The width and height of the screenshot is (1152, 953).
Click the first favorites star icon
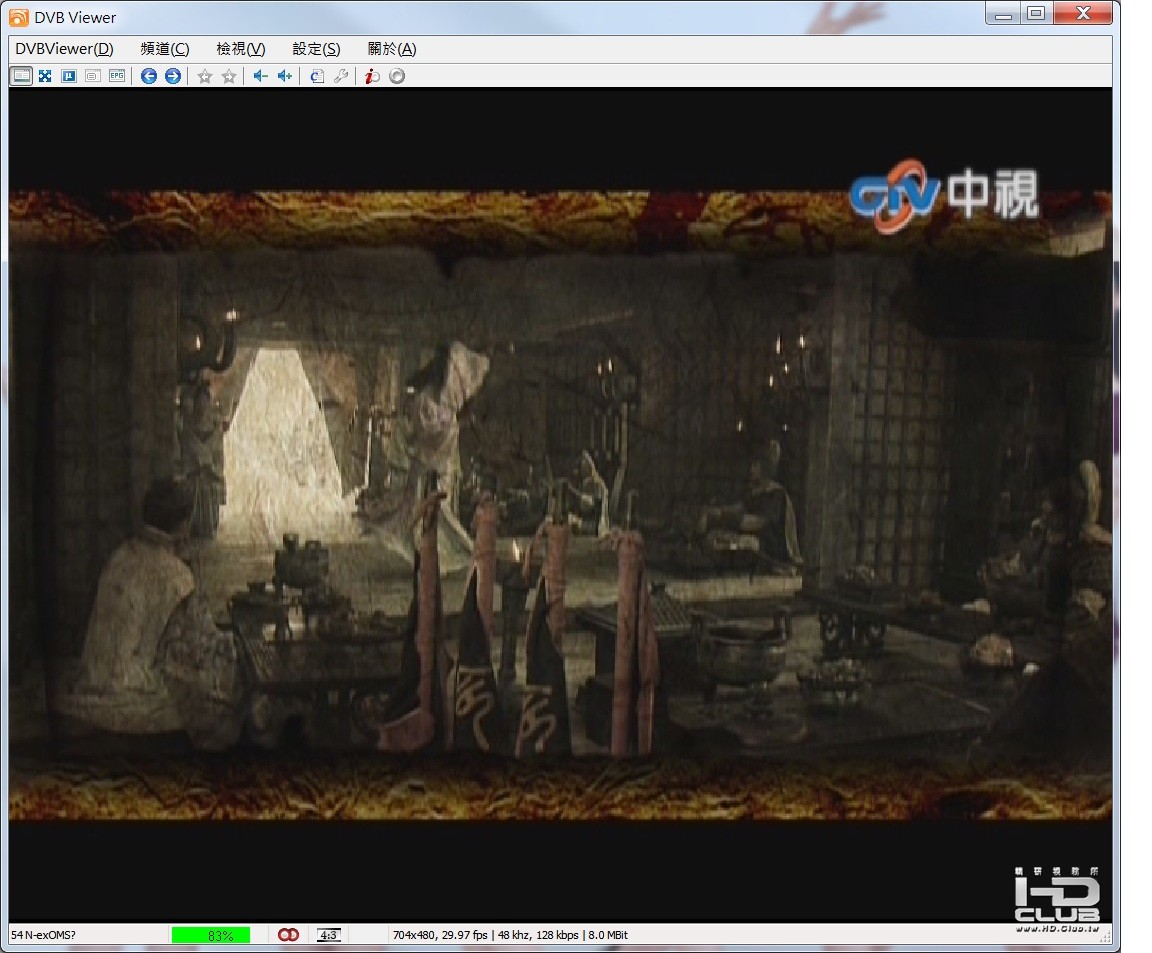(x=205, y=76)
